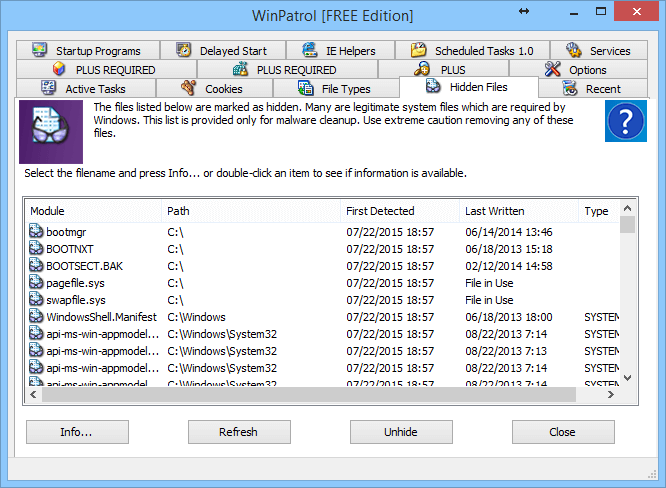This screenshot has width=666, height=488.
Task: Click the Active Tasks tab icon
Action: click(48, 88)
